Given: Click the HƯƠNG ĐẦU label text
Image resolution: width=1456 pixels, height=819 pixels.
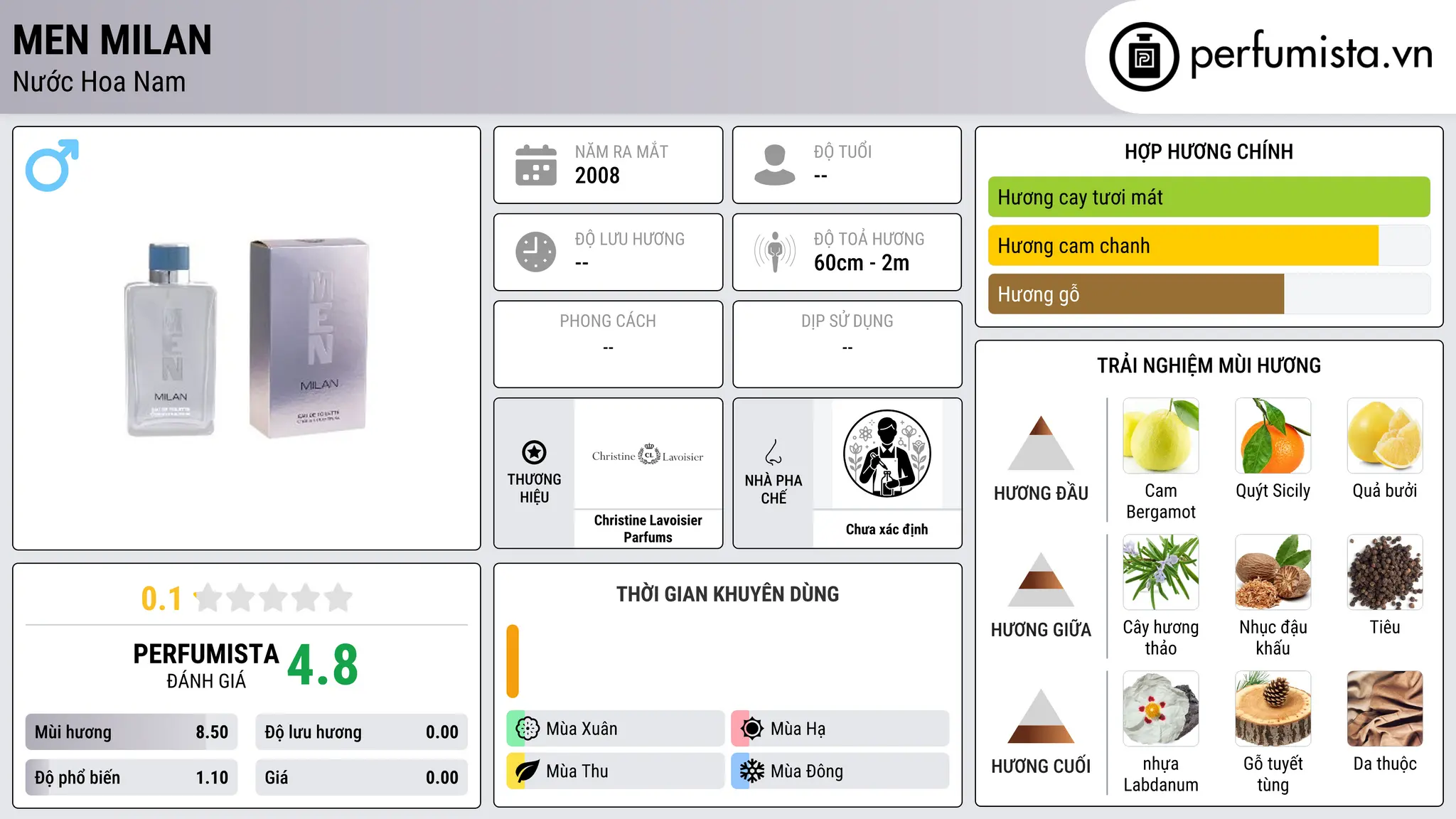Looking at the screenshot, I should tap(1041, 493).
